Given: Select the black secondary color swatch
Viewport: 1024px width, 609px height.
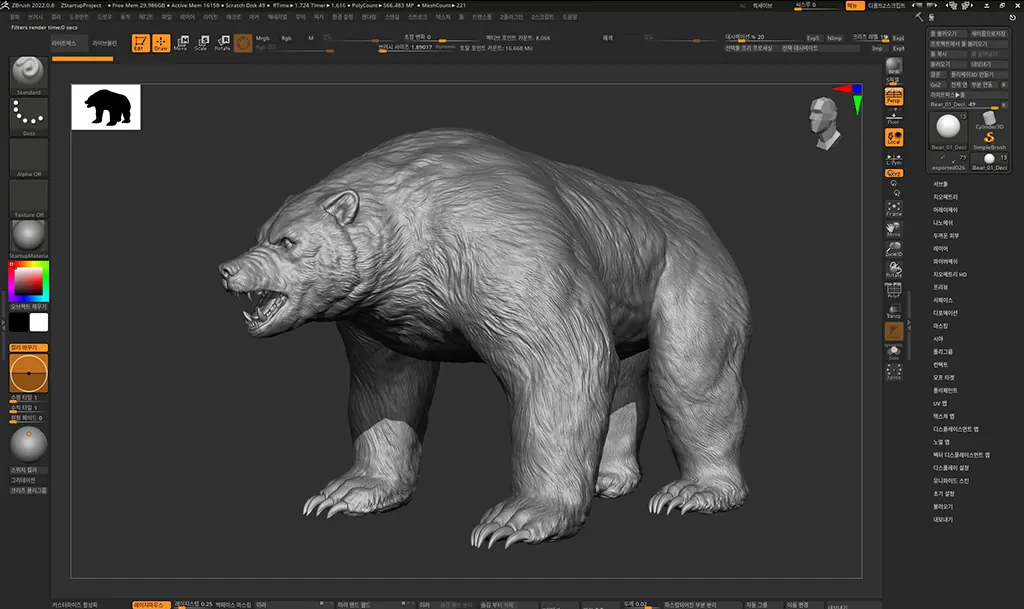Looking at the screenshot, I should pos(18,322).
